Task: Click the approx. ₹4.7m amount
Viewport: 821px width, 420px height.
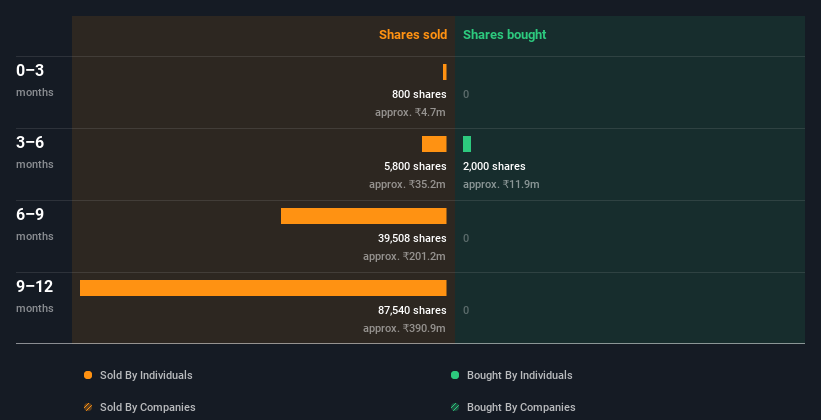Action: (x=410, y=112)
